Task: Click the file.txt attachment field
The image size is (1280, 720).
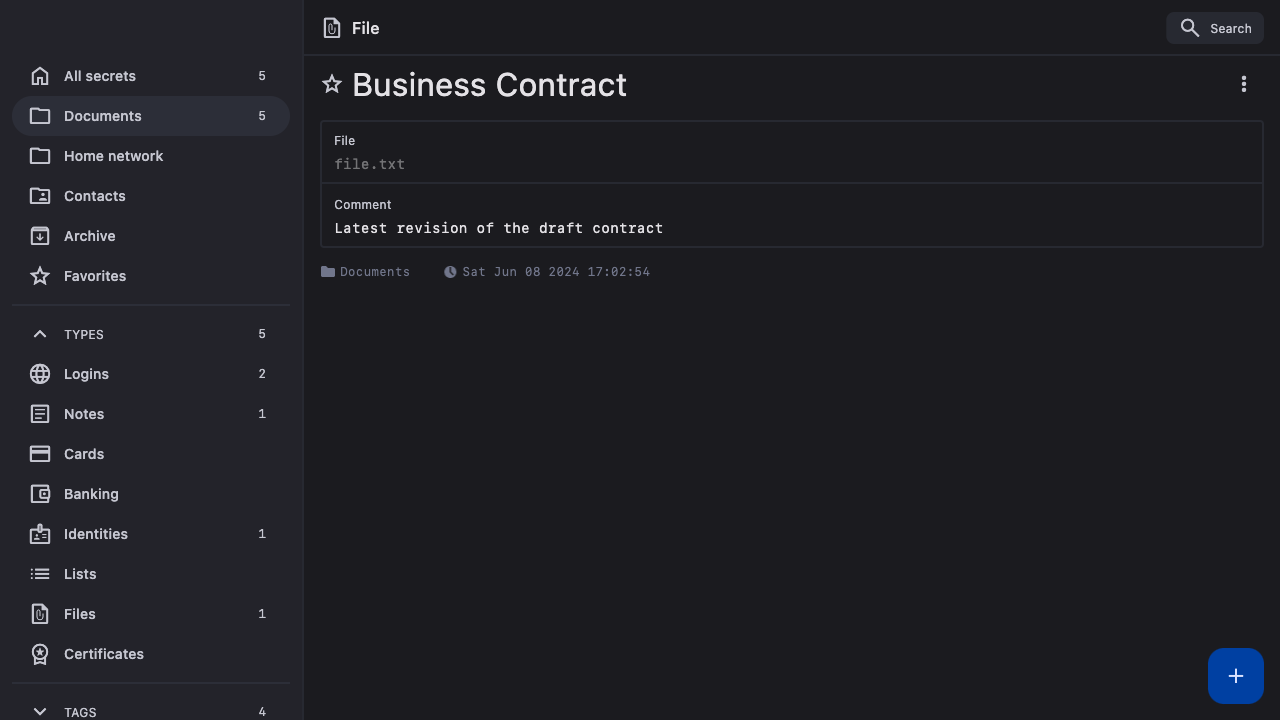Action: pyautogui.click(x=370, y=164)
